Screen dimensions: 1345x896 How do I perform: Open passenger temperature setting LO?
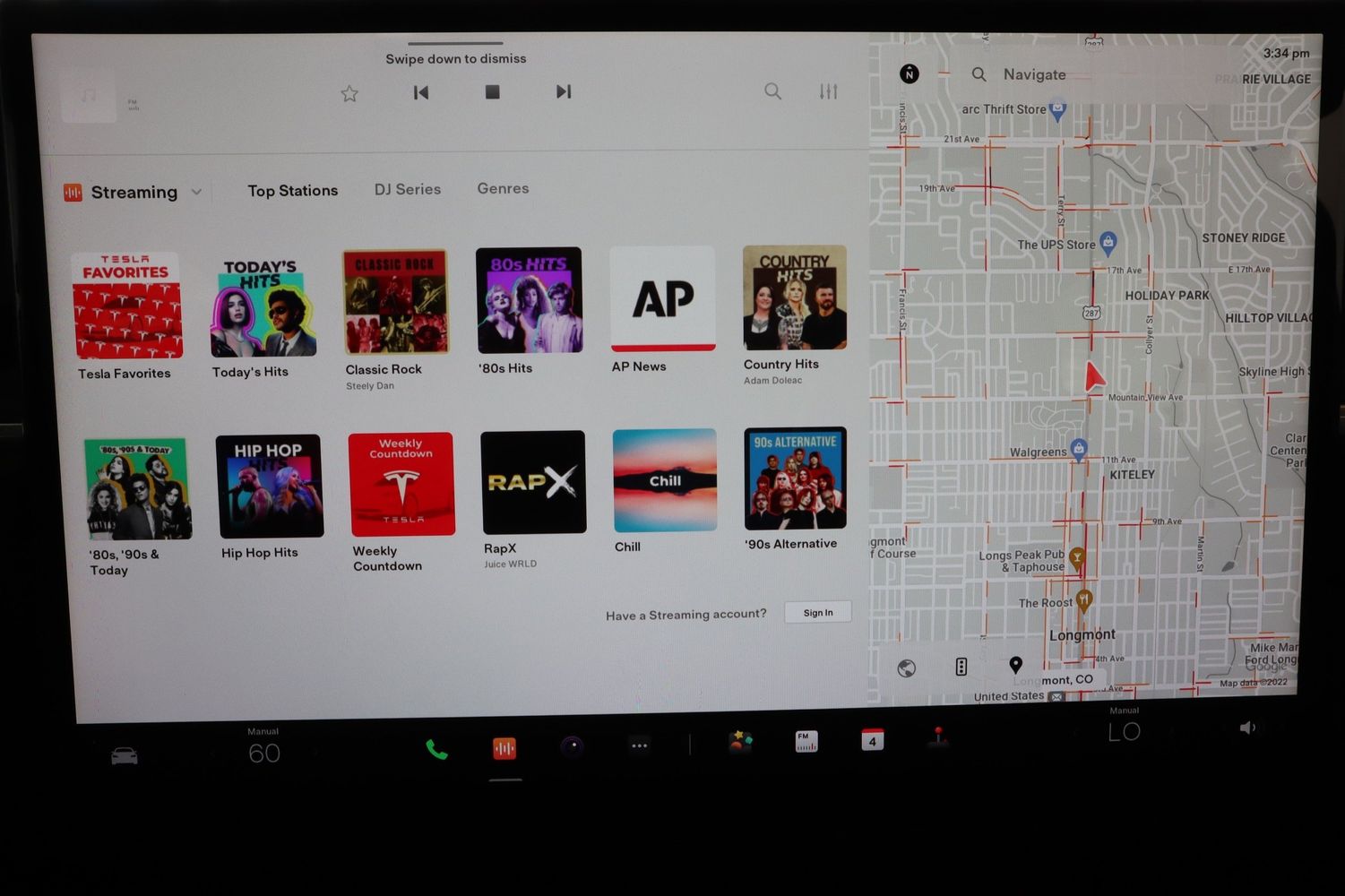(x=1125, y=732)
